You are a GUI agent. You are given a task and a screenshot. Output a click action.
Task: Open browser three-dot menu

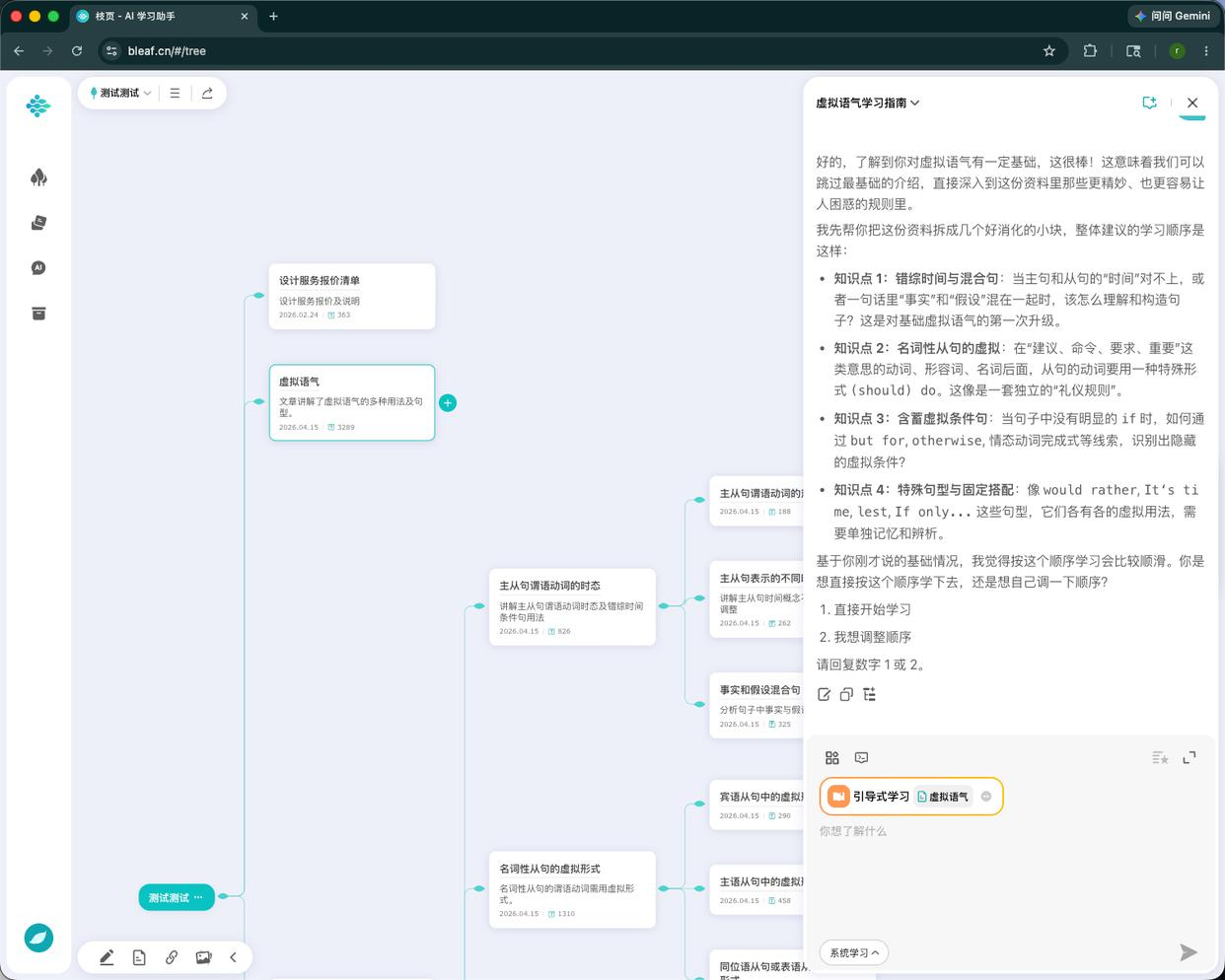coord(1206,50)
